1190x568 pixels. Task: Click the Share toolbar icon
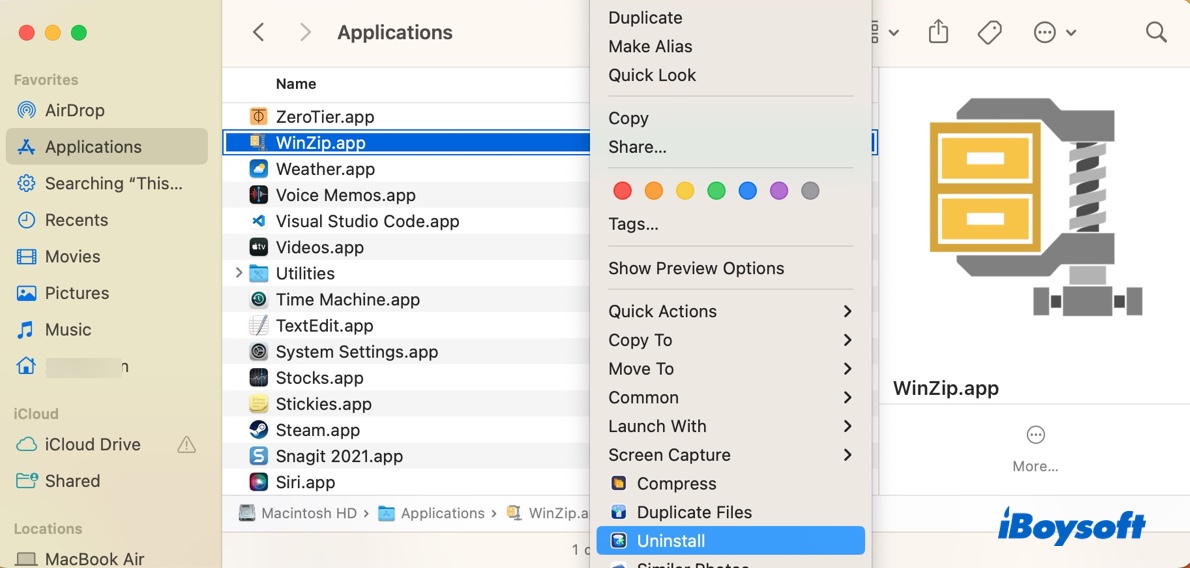coord(938,33)
